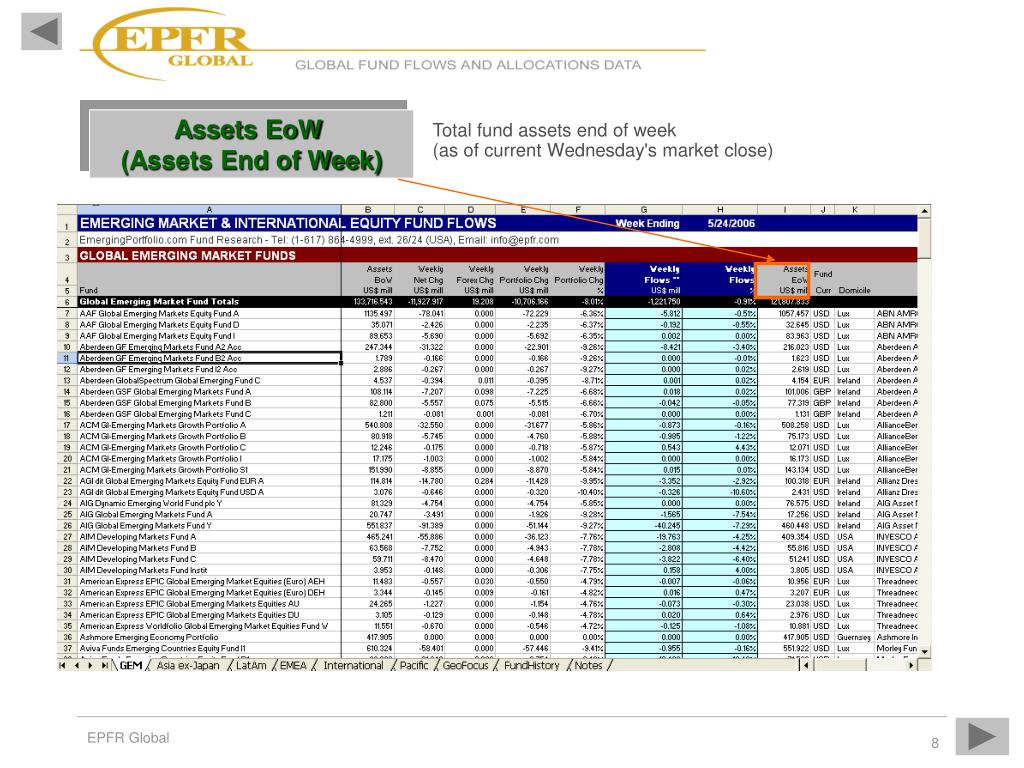Click next sheet tab navigation arrow
This screenshot has width=1024, height=768.
(90, 665)
